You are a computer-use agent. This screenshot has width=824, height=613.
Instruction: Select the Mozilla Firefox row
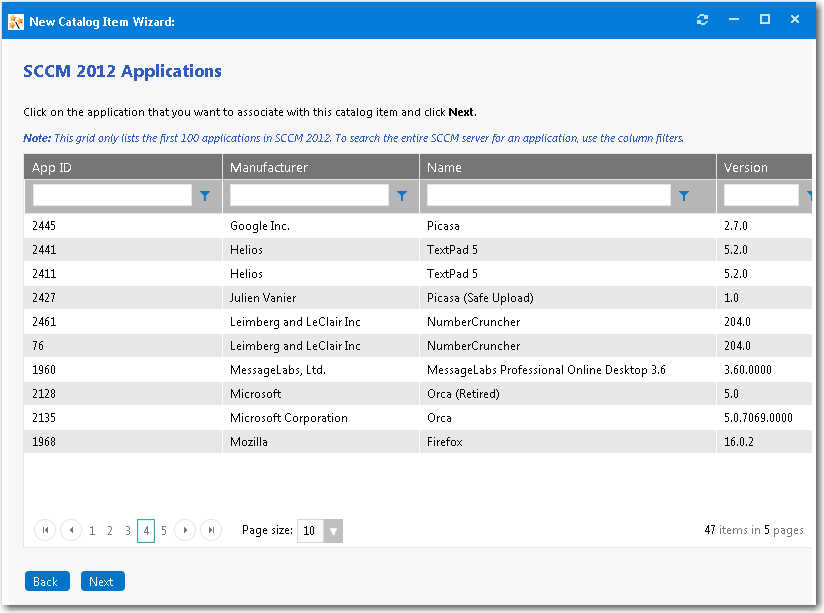400,441
